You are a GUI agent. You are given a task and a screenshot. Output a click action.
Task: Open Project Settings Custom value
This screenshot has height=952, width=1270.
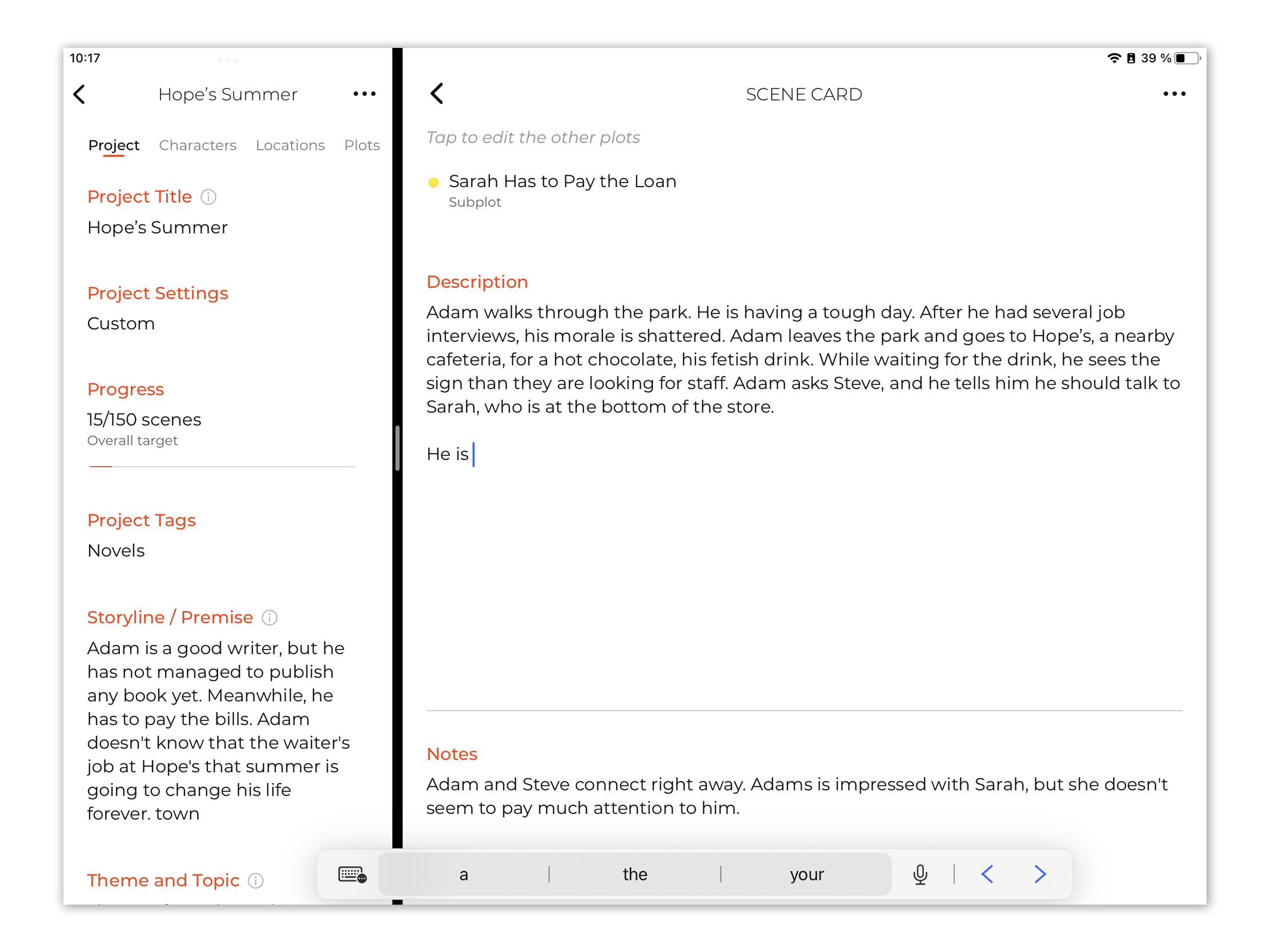120,324
